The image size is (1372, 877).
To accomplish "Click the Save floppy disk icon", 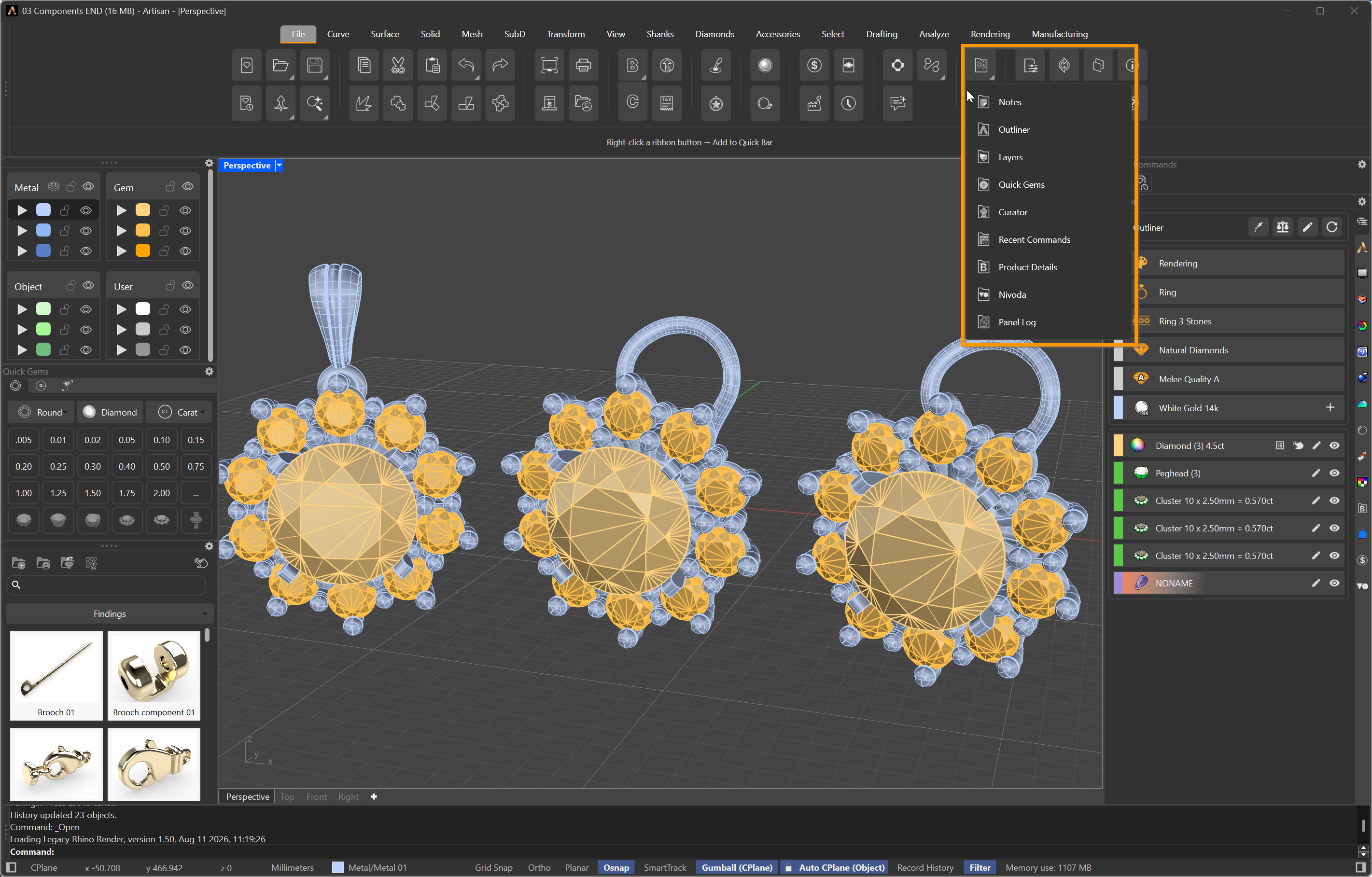I will click(x=314, y=66).
